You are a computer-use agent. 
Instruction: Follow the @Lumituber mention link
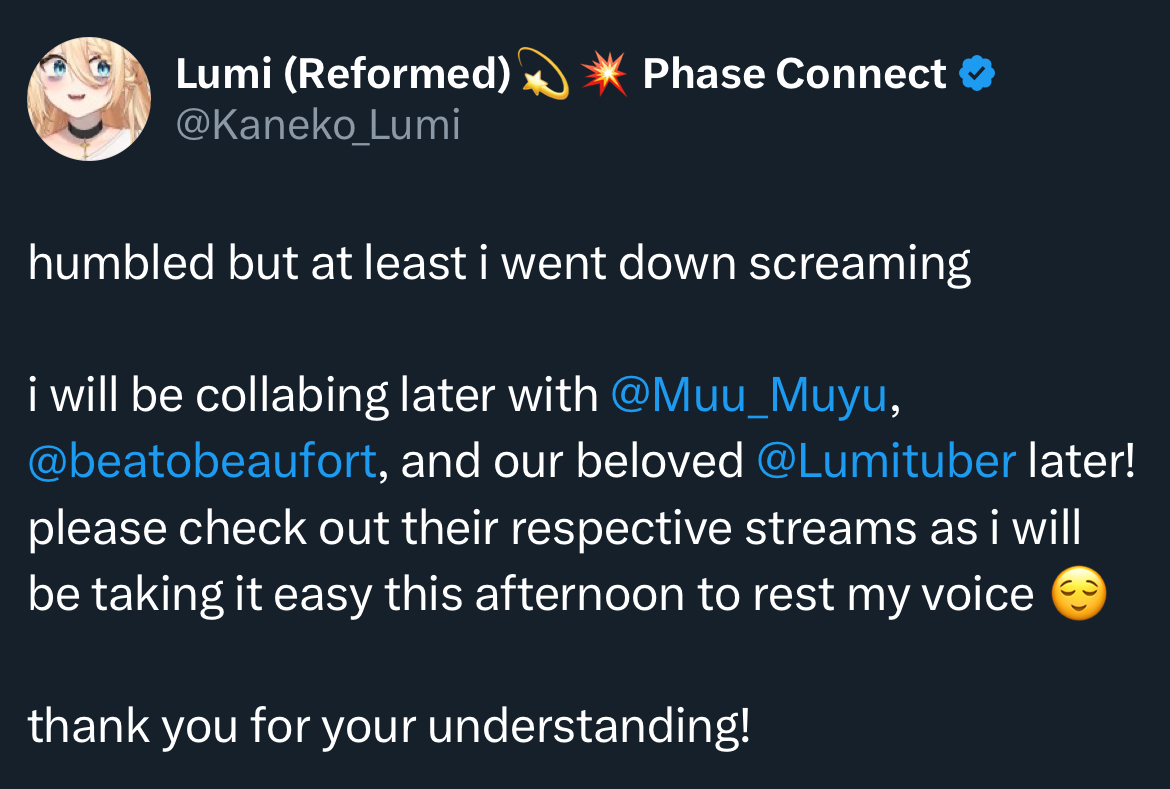[887, 462]
